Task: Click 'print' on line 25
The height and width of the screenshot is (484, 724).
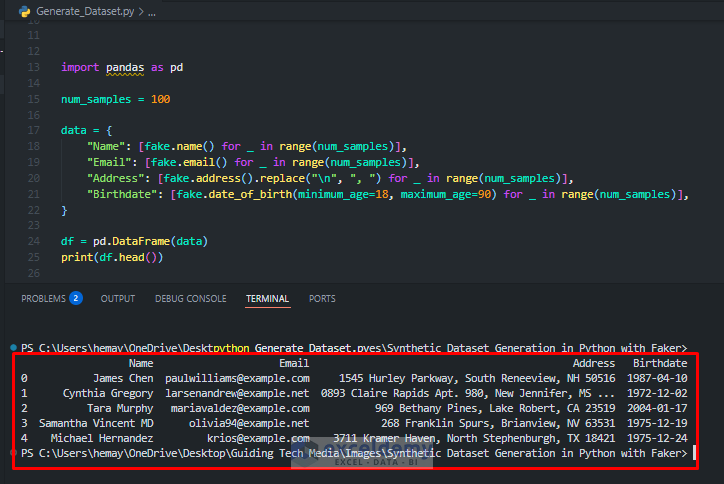Action: pyautogui.click(x=77, y=257)
